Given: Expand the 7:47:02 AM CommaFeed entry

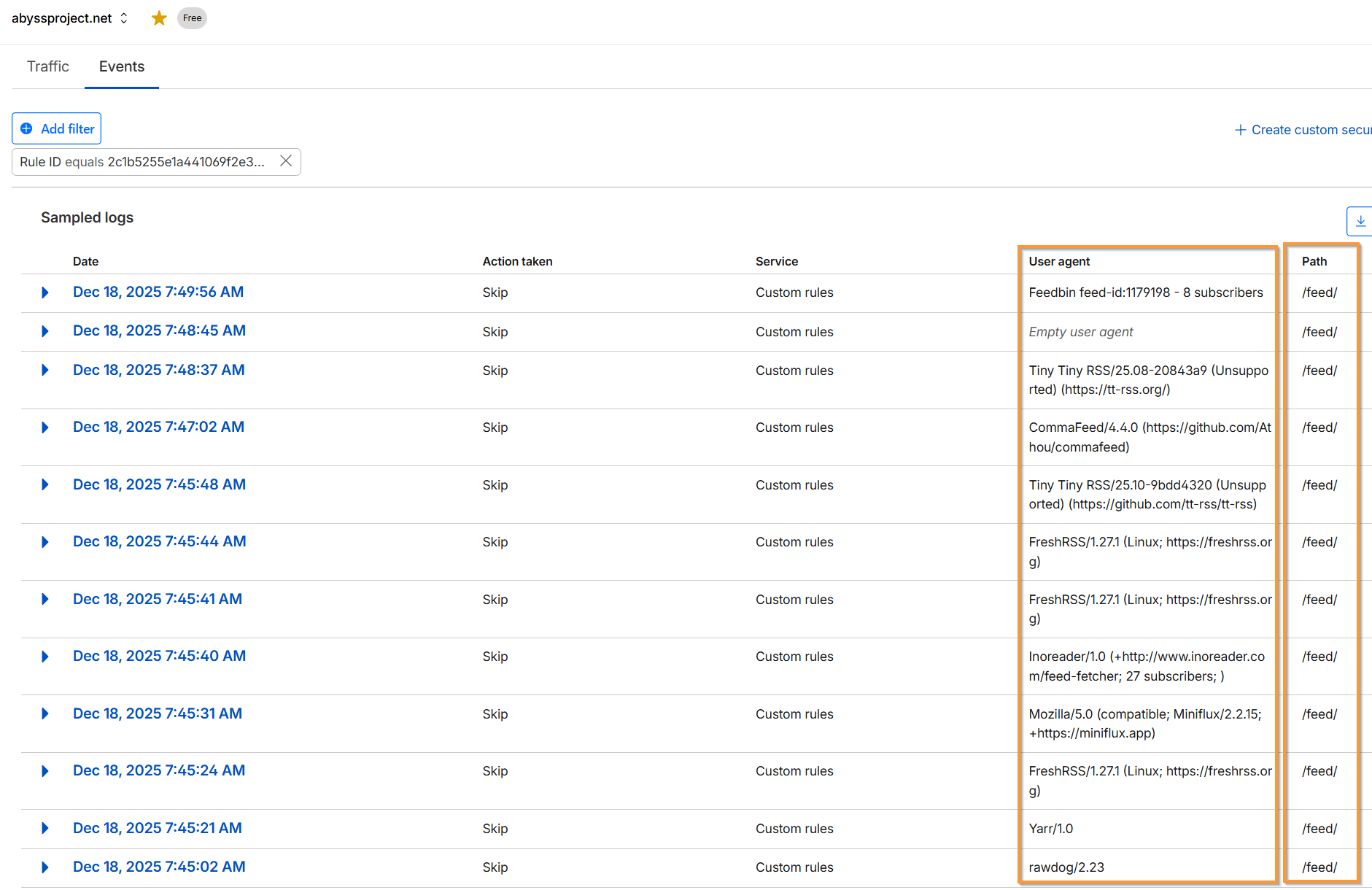Looking at the screenshot, I should [45, 427].
